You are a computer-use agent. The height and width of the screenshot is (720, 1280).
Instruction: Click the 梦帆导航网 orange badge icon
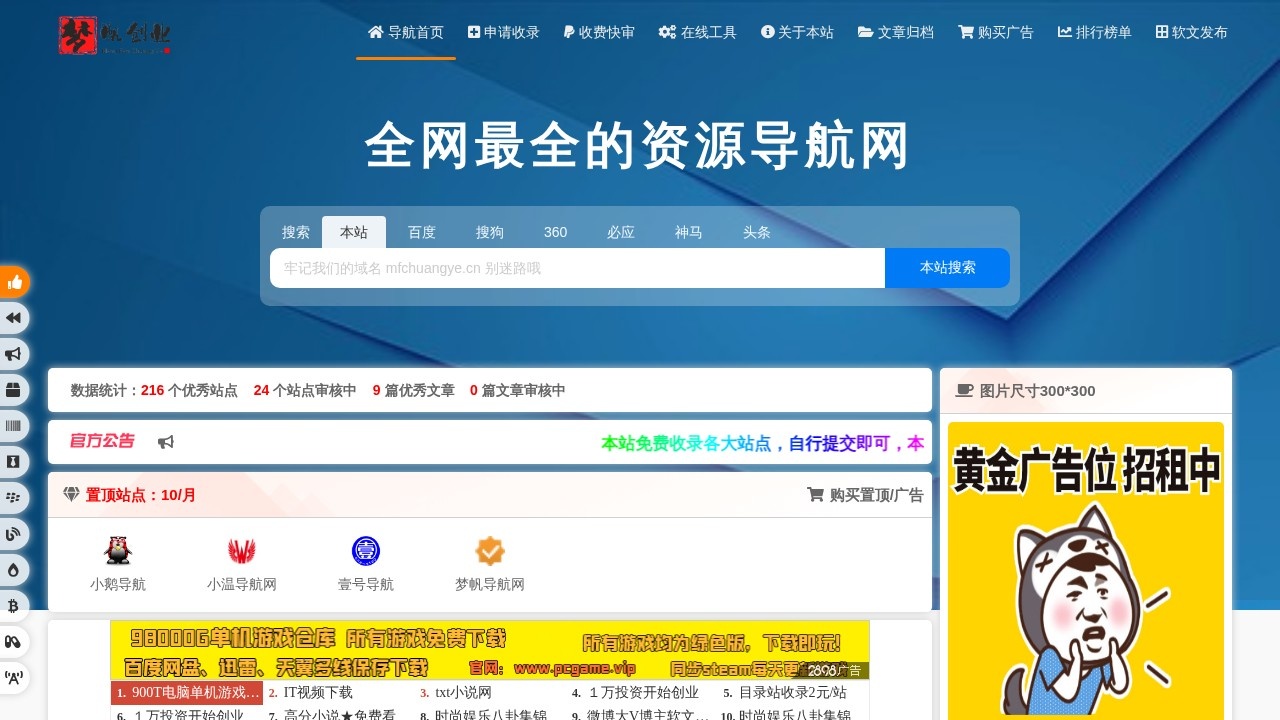click(x=490, y=551)
